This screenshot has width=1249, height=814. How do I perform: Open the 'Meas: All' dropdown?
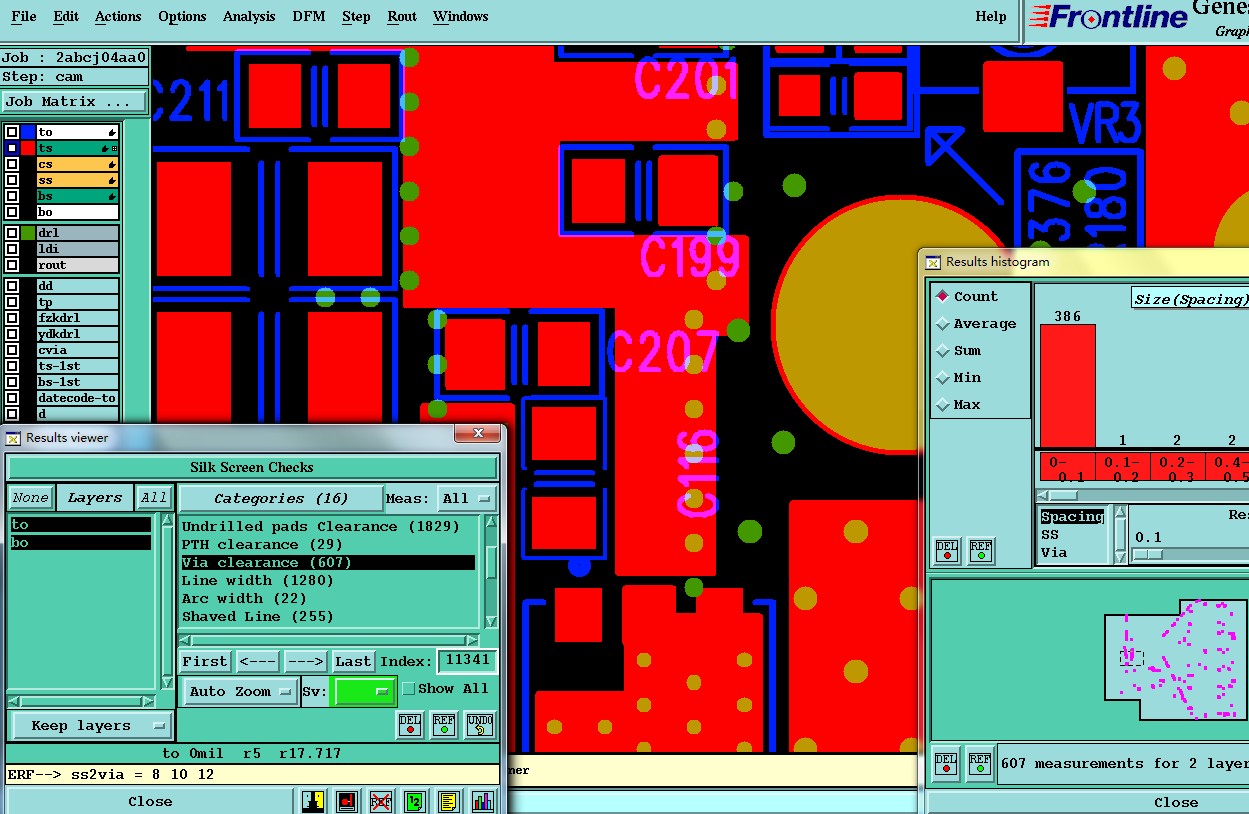pyautogui.click(x=468, y=498)
